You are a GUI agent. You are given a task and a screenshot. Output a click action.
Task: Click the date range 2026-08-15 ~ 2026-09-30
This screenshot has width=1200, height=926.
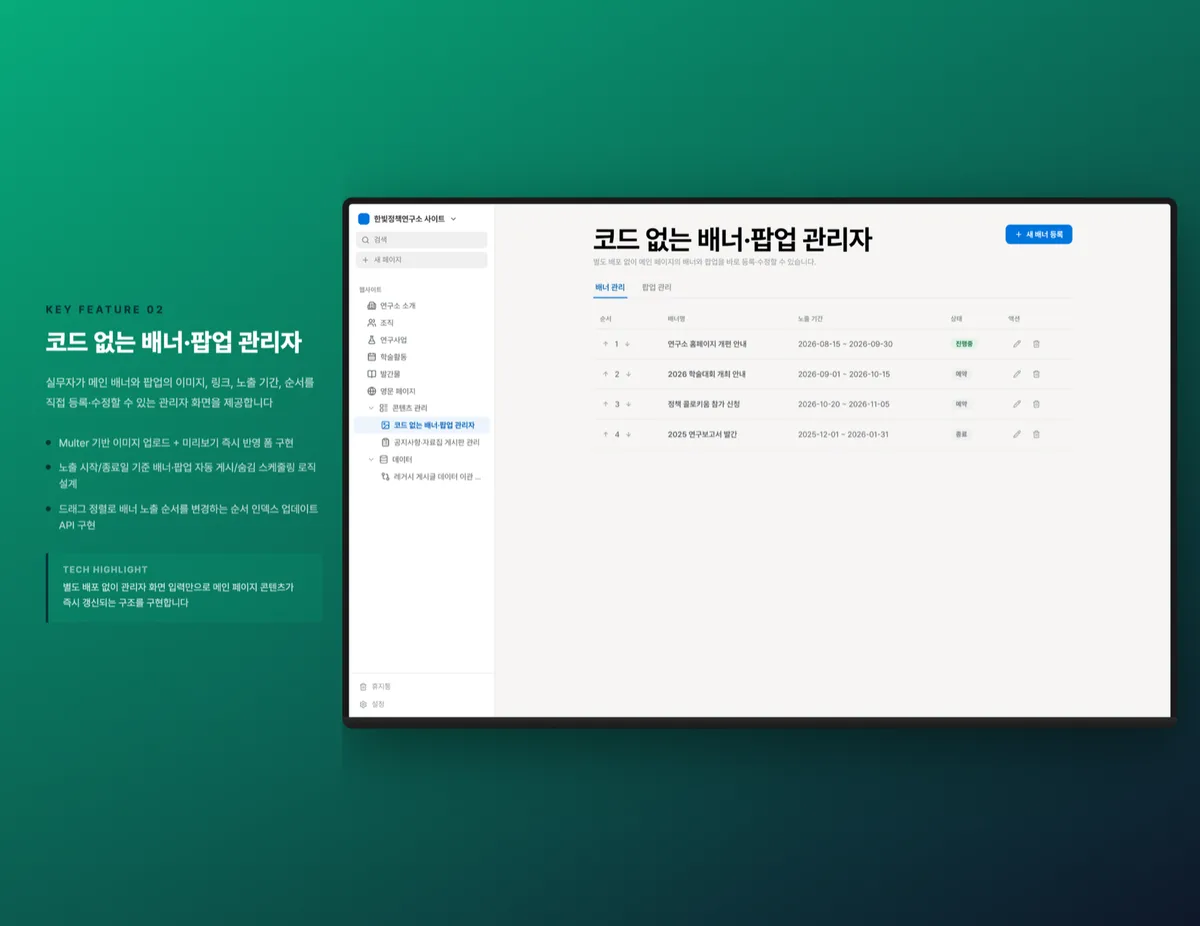tap(845, 344)
